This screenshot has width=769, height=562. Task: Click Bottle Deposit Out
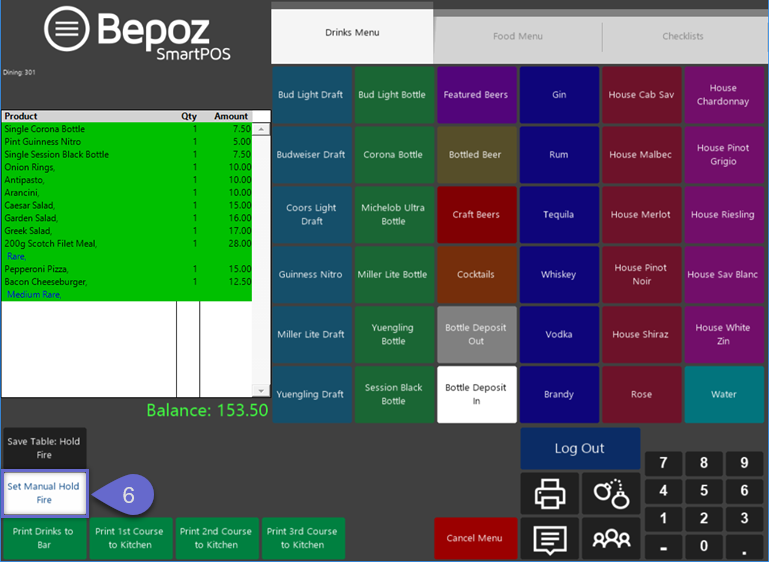477,334
